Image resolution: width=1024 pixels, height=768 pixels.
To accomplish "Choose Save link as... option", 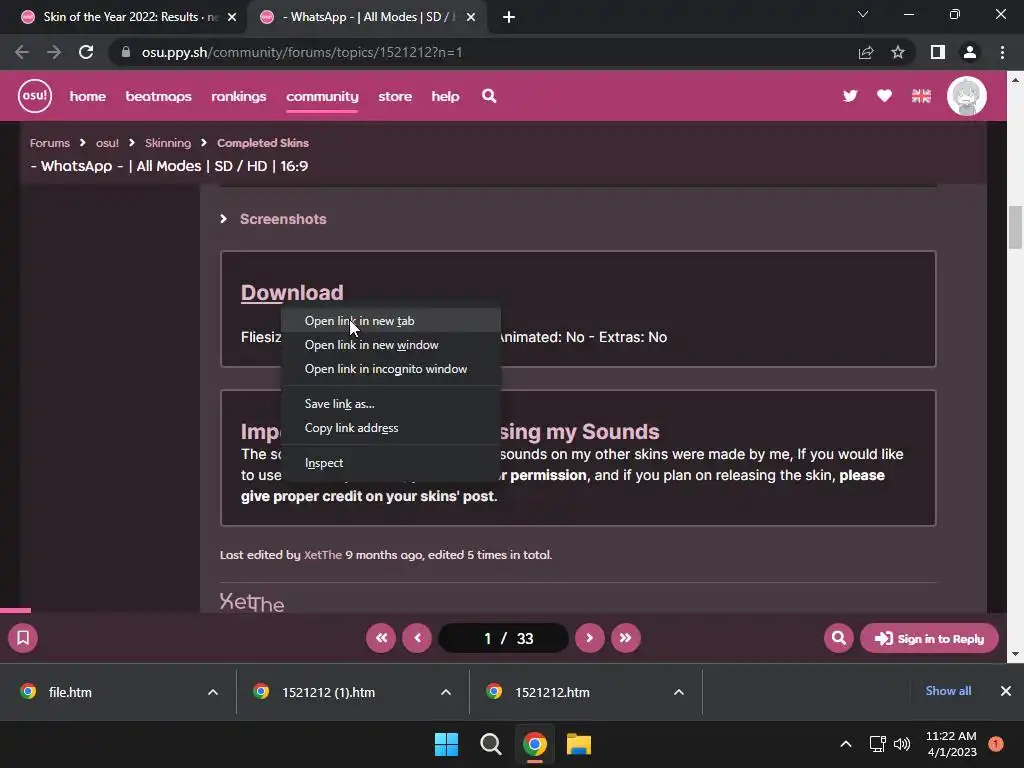I will click(x=391, y=404).
